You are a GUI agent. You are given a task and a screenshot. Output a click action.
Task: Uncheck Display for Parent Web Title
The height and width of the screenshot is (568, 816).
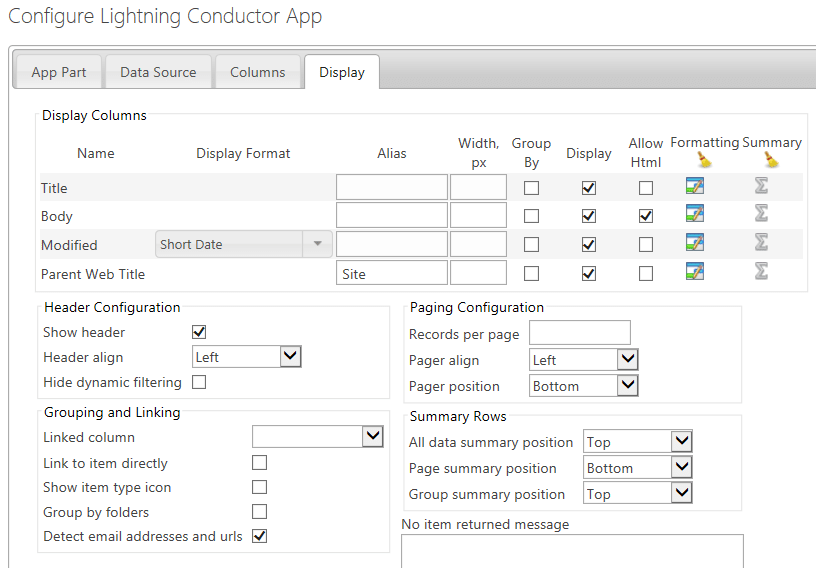[x=589, y=274]
